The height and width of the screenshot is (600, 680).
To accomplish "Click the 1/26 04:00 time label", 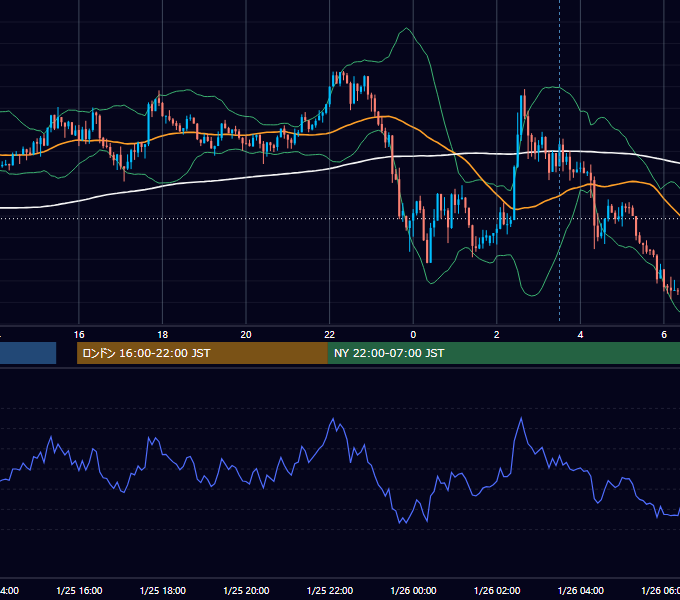I will pyautogui.click(x=581, y=590).
